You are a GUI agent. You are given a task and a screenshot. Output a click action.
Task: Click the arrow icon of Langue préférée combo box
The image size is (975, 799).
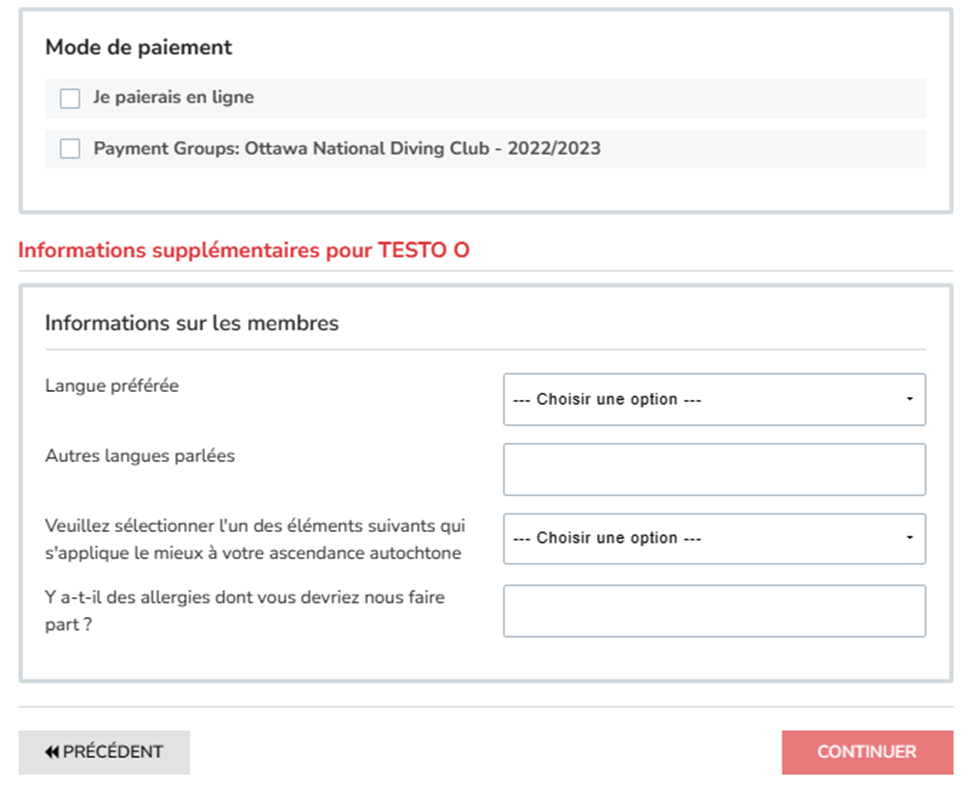coord(910,399)
